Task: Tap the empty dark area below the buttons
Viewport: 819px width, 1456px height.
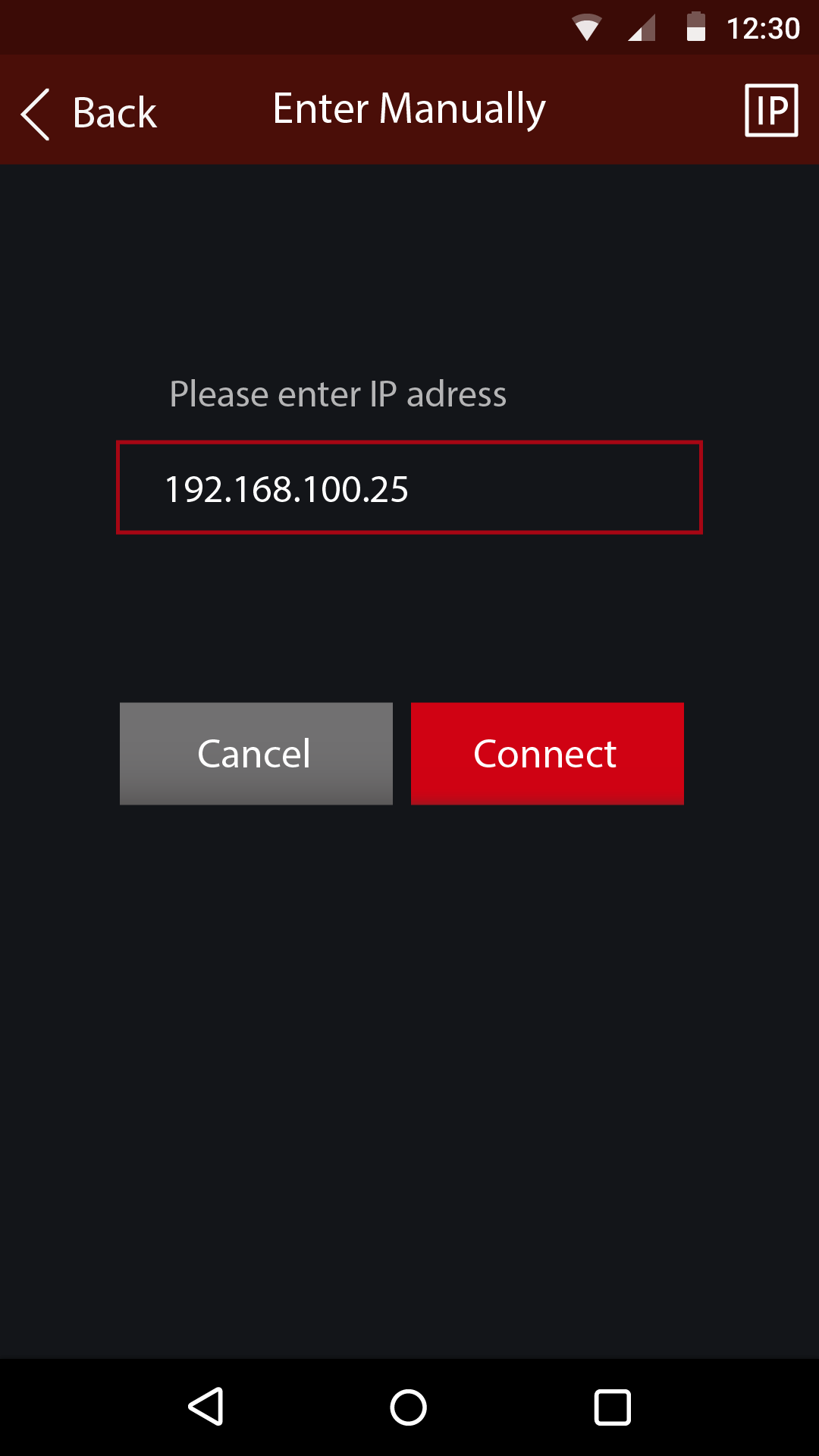Action: [409, 1077]
